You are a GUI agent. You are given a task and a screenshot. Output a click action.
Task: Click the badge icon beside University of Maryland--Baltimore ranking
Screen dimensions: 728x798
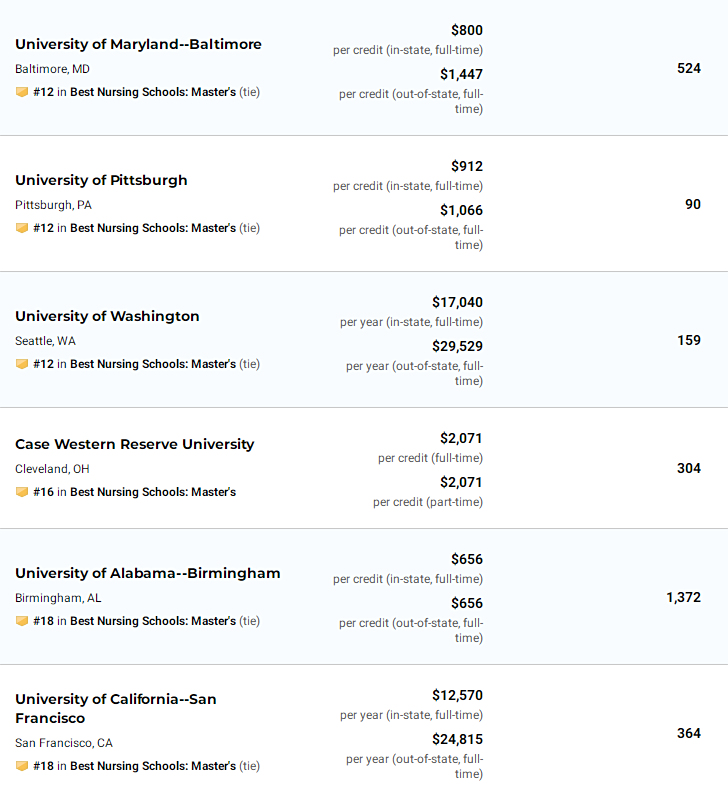22,92
